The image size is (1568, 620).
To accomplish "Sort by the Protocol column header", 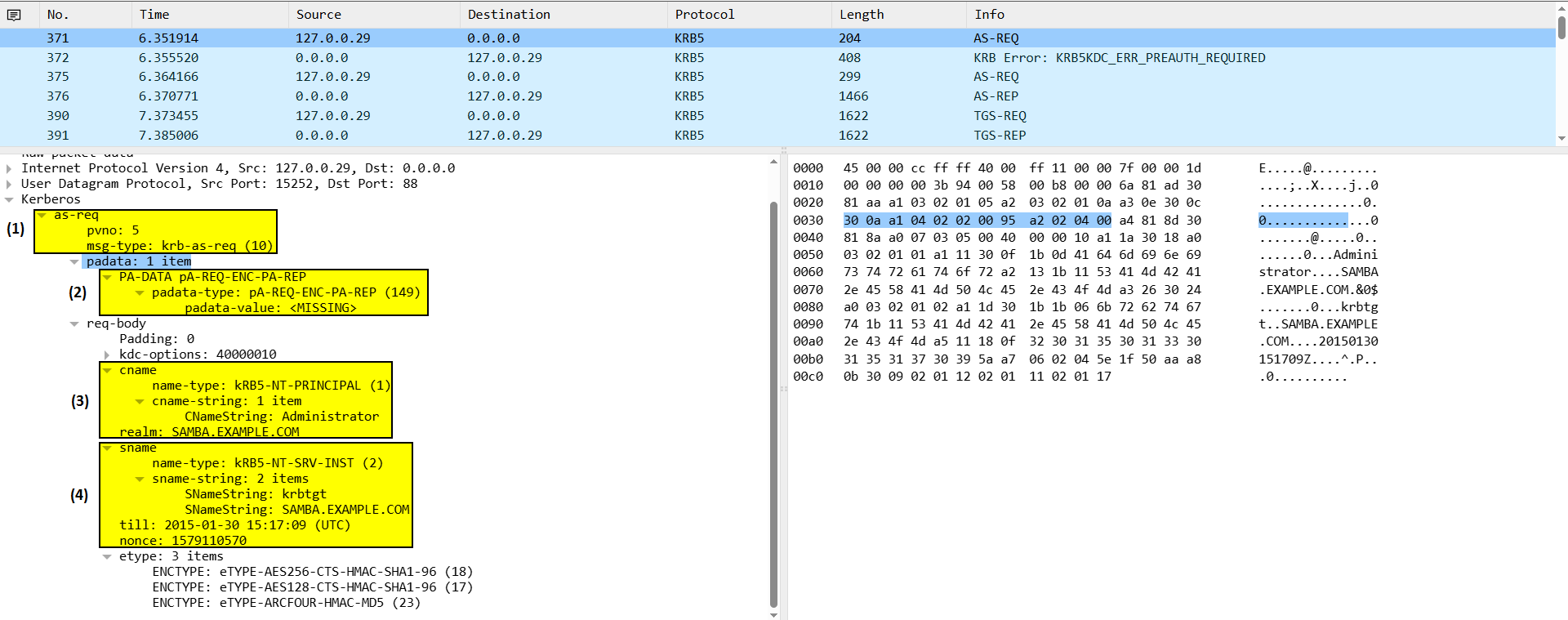I will [x=704, y=15].
